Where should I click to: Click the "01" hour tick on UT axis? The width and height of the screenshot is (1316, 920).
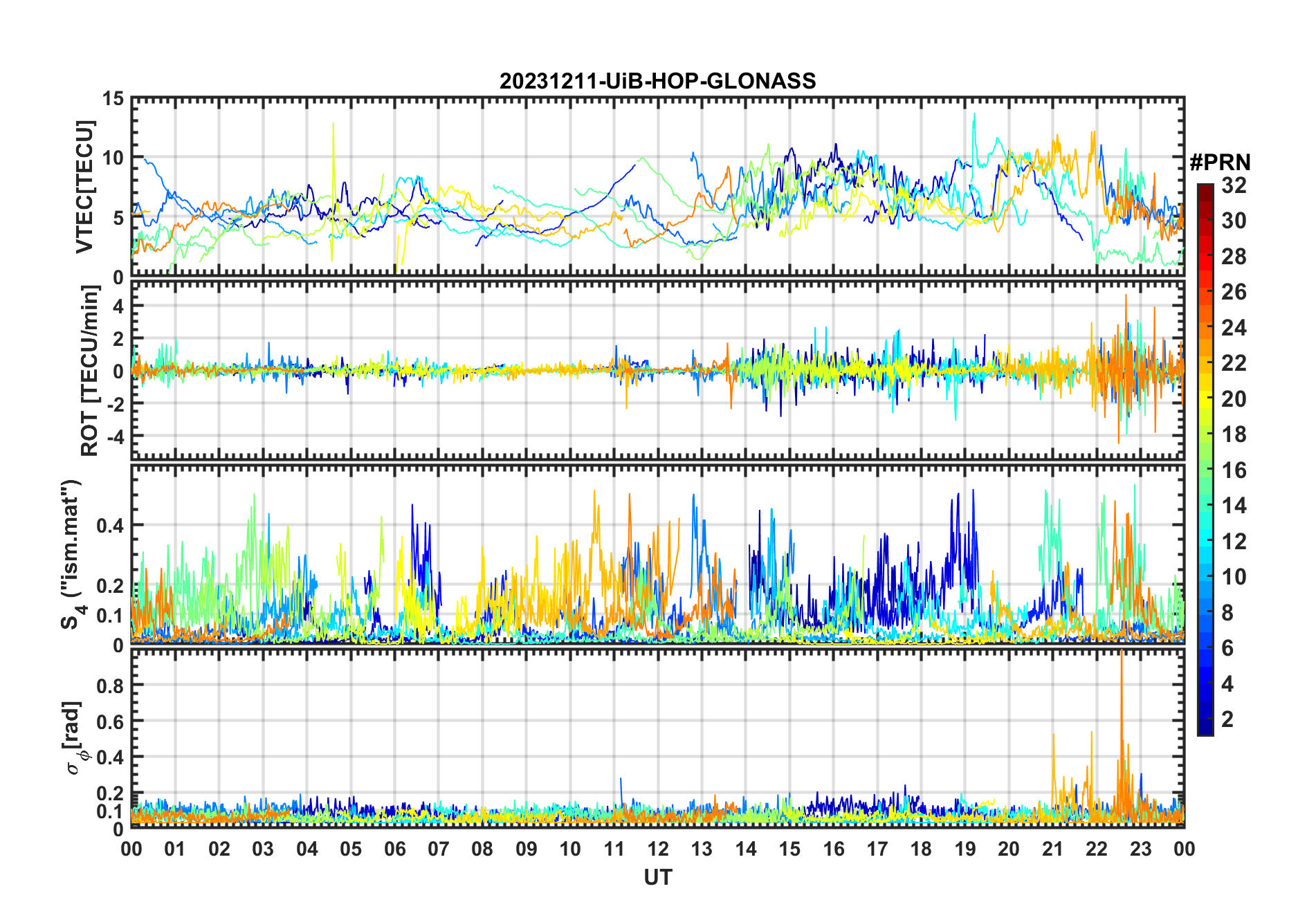coord(175,849)
